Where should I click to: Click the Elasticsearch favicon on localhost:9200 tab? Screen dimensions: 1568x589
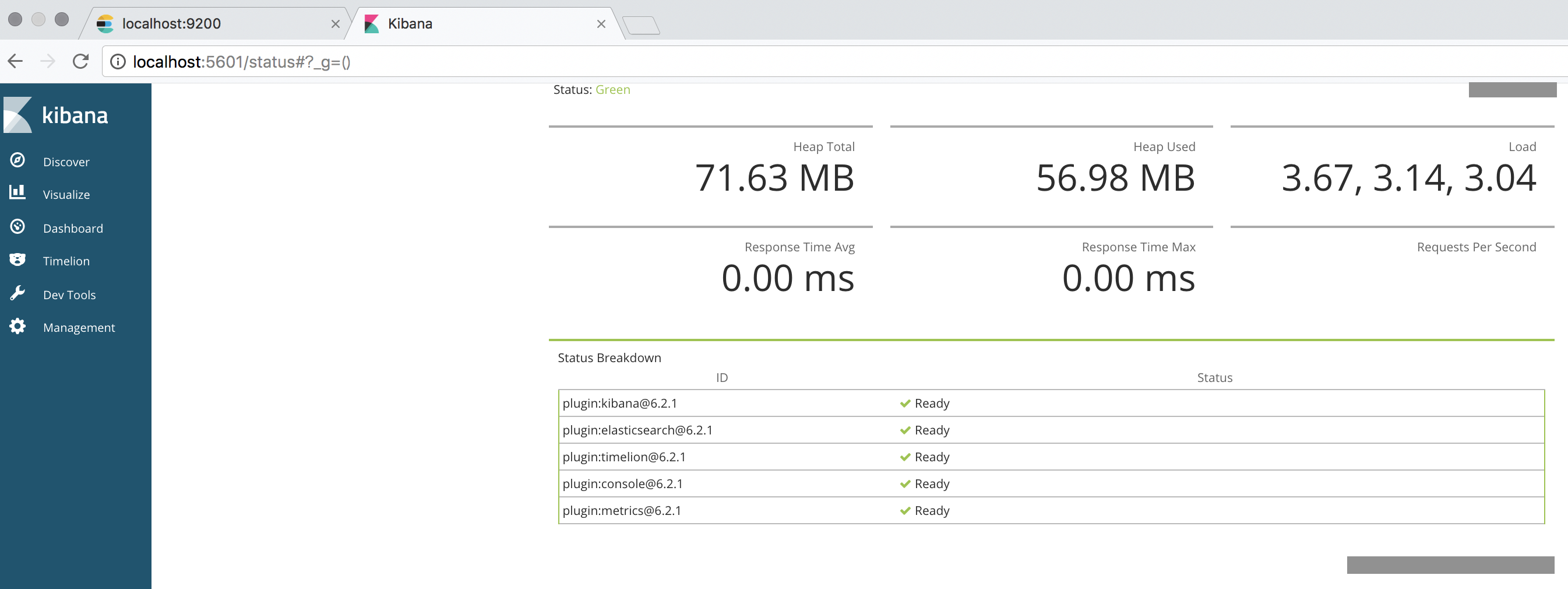coord(105,24)
